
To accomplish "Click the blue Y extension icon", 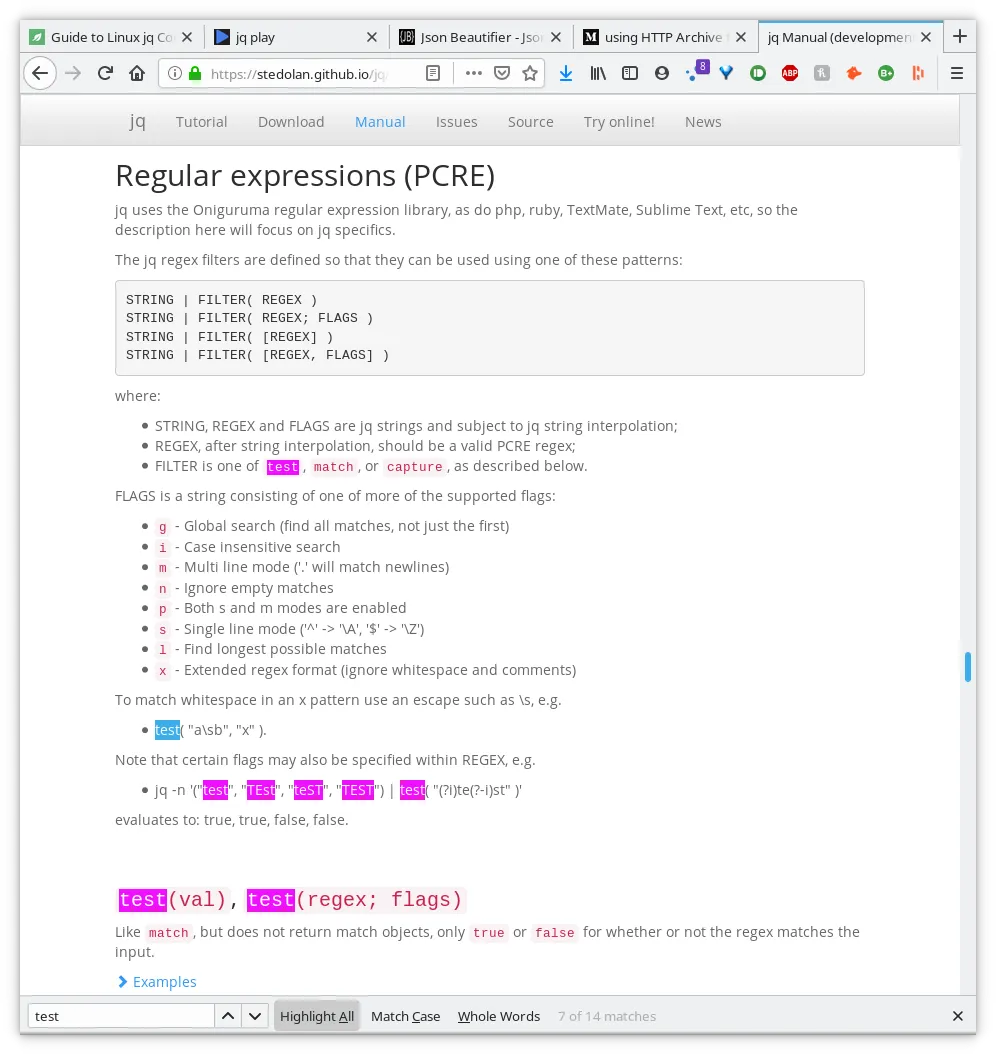I will click(x=726, y=73).
